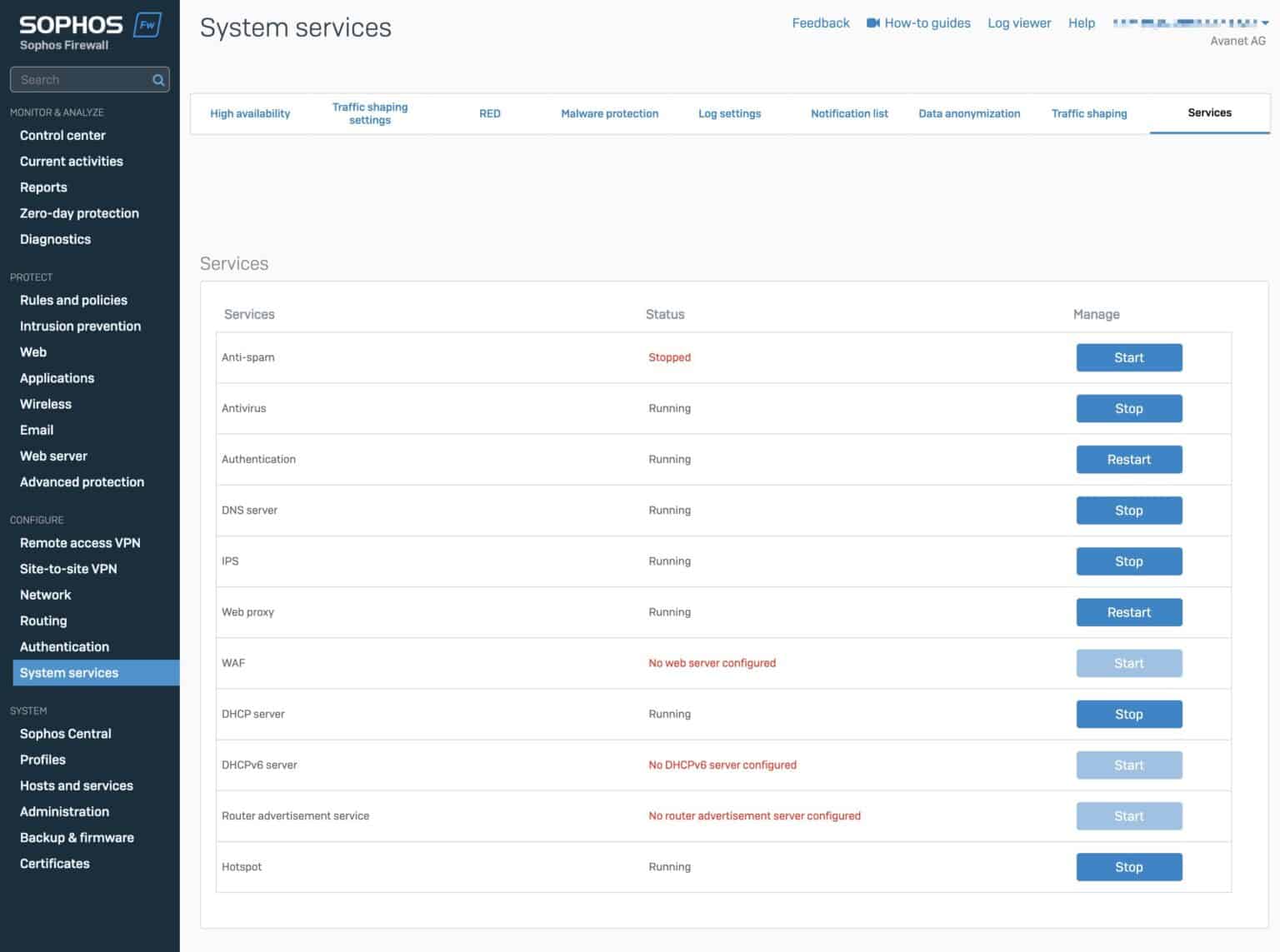Stop the Hotspot service

point(1129,866)
